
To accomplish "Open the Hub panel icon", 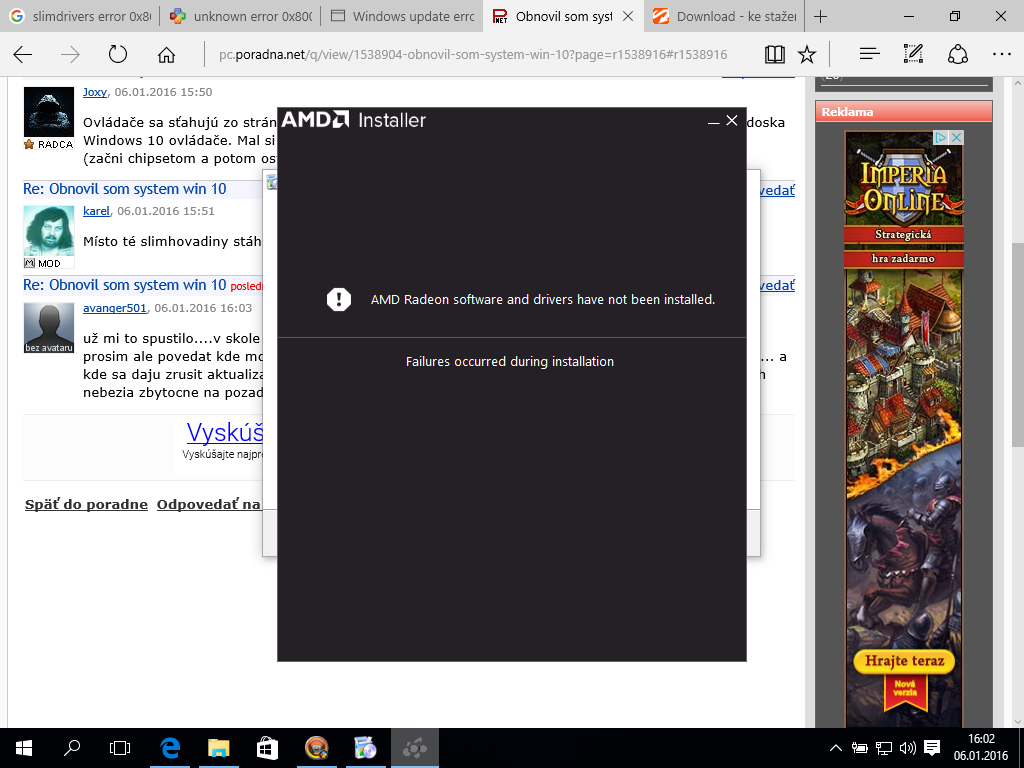I will tap(869, 54).
